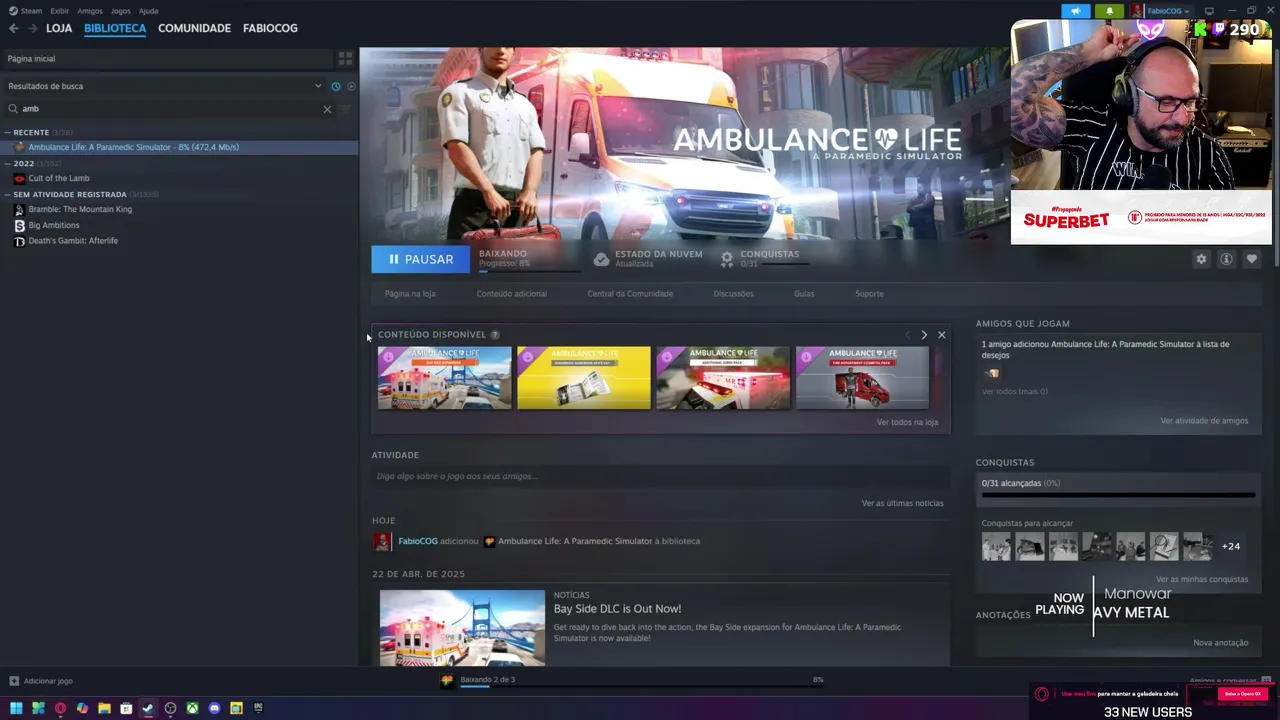Show next DLC items with right chevron
Screen dimensions: 1280x720
point(924,335)
